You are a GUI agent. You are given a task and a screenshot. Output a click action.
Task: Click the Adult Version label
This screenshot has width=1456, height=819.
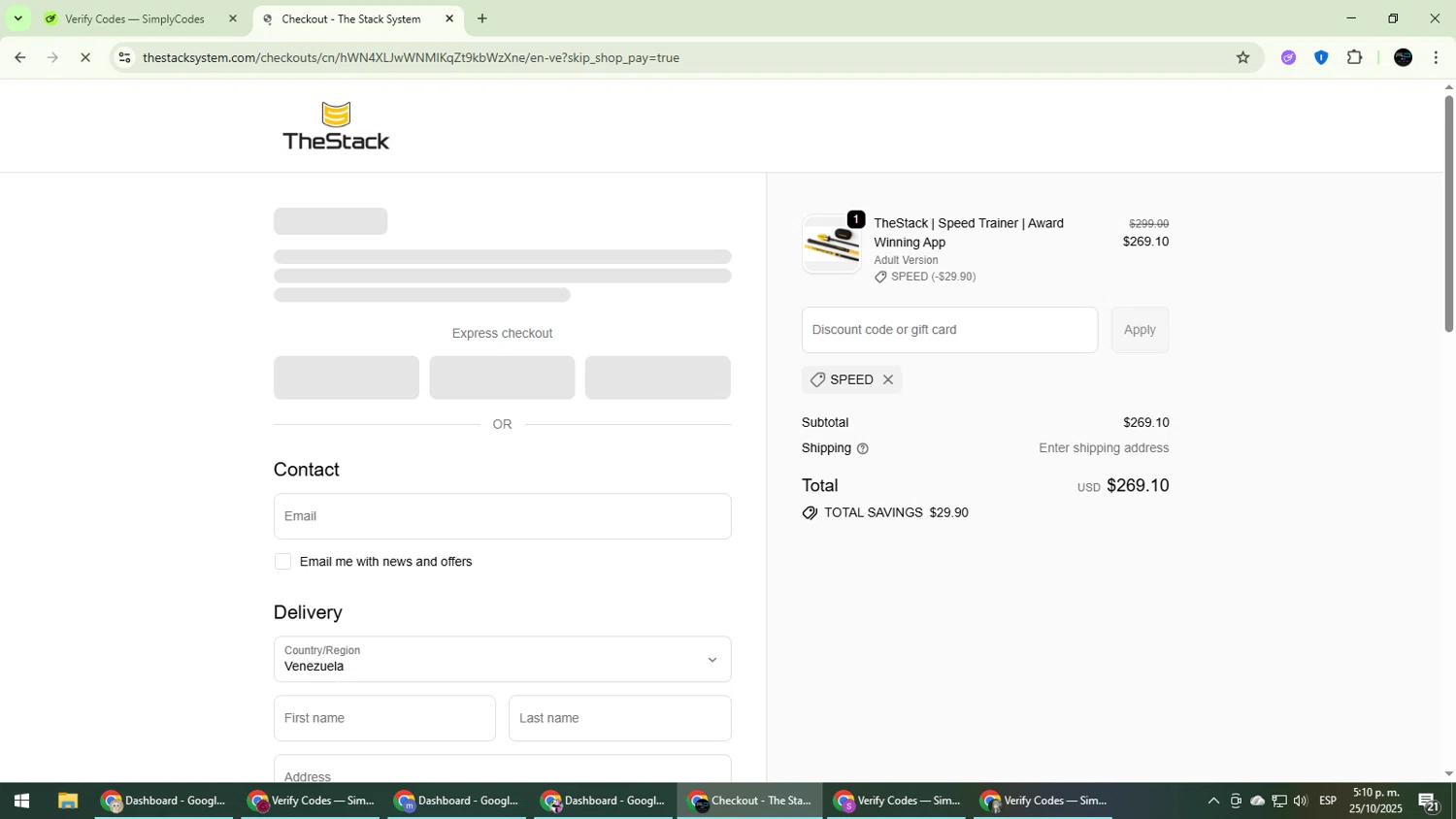click(906, 260)
